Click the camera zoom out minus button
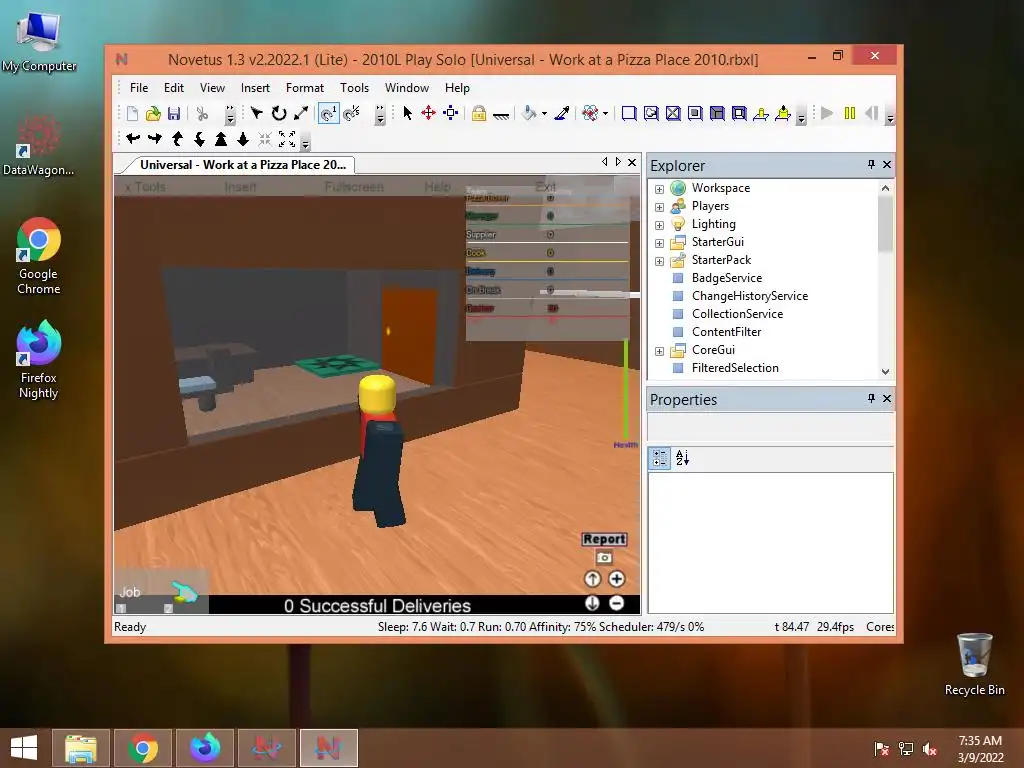Image resolution: width=1024 pixels, height=768 pixels. 616,603
